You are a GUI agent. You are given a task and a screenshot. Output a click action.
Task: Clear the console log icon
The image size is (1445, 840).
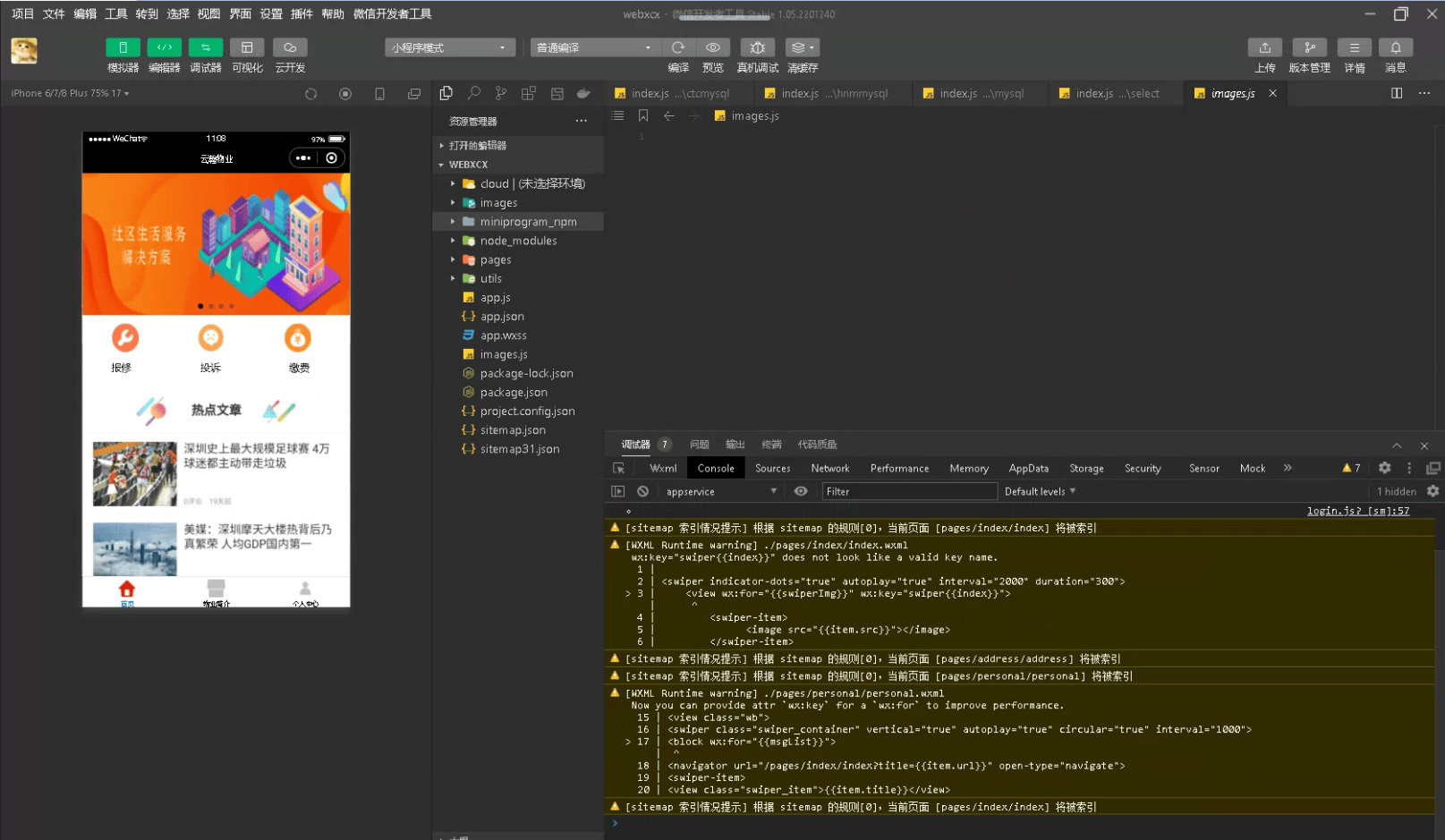(x=642, y=491)
